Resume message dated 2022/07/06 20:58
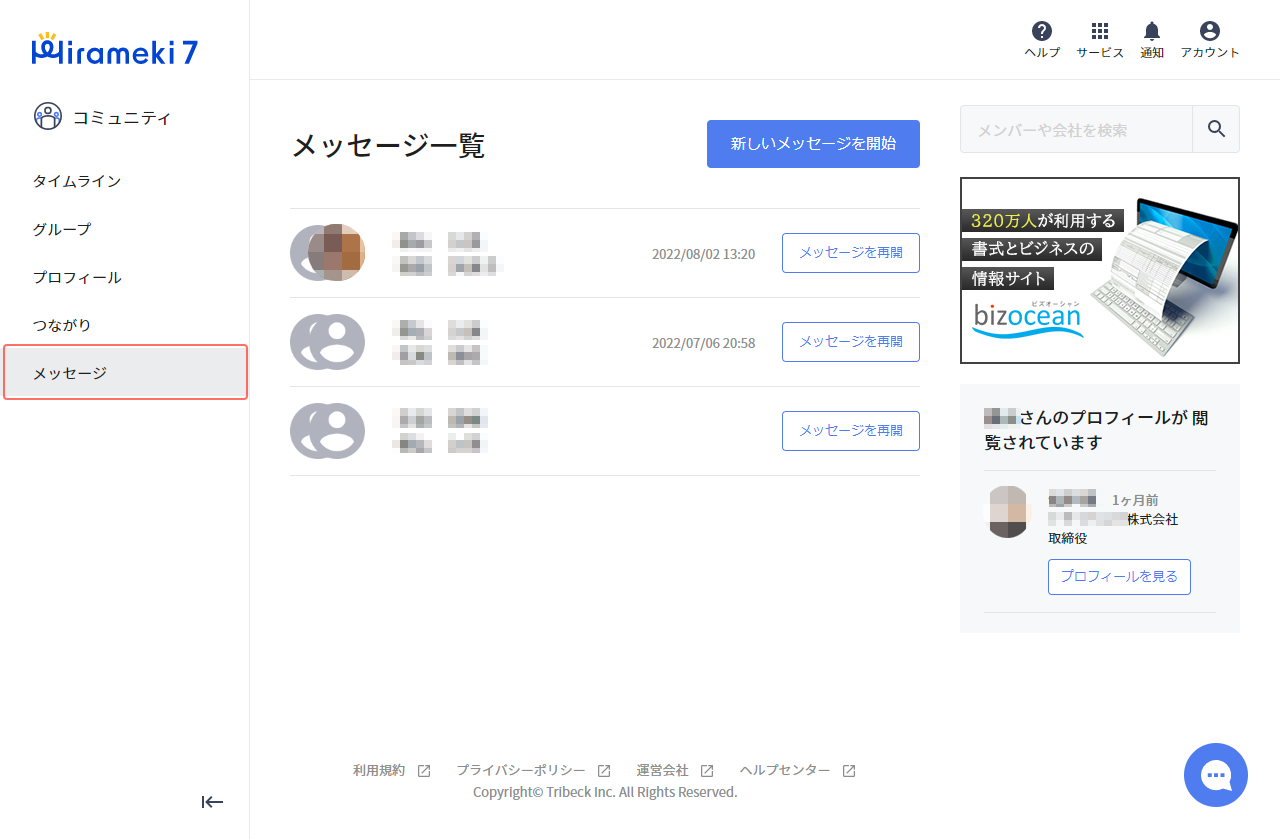This screenshot has height=839, width=1280. coord(851,342)
